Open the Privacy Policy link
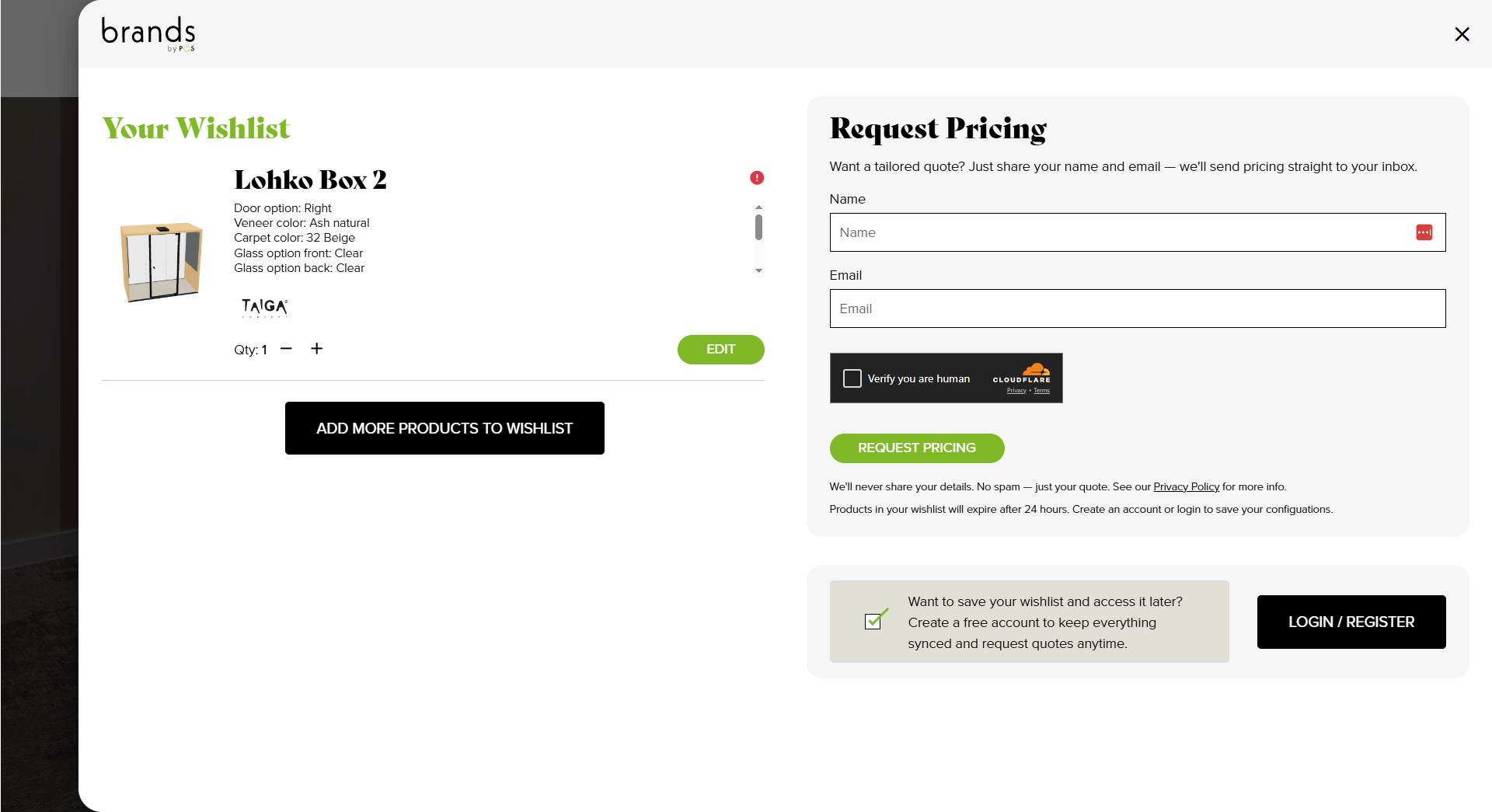Viewport: 1492px width, 812px height. click(1186, 487)
